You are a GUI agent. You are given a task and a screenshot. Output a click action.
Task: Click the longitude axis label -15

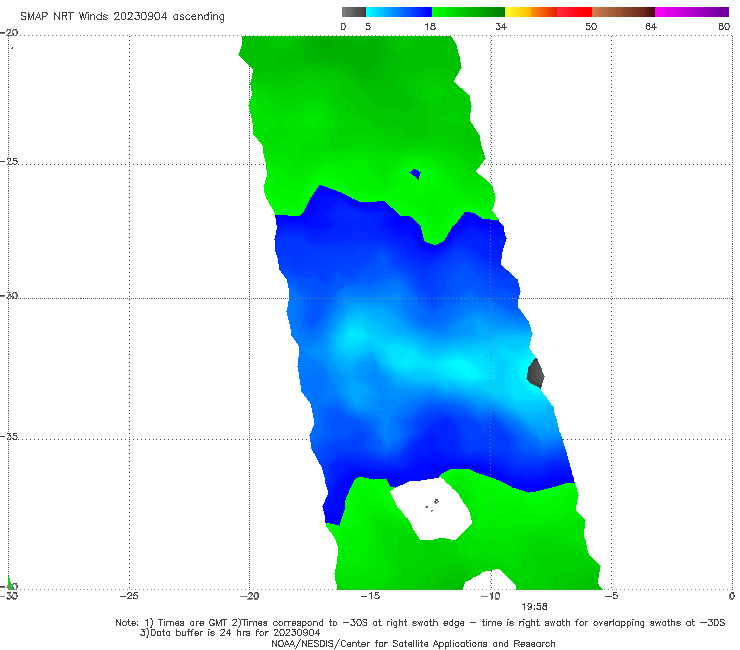pos(370,596)
